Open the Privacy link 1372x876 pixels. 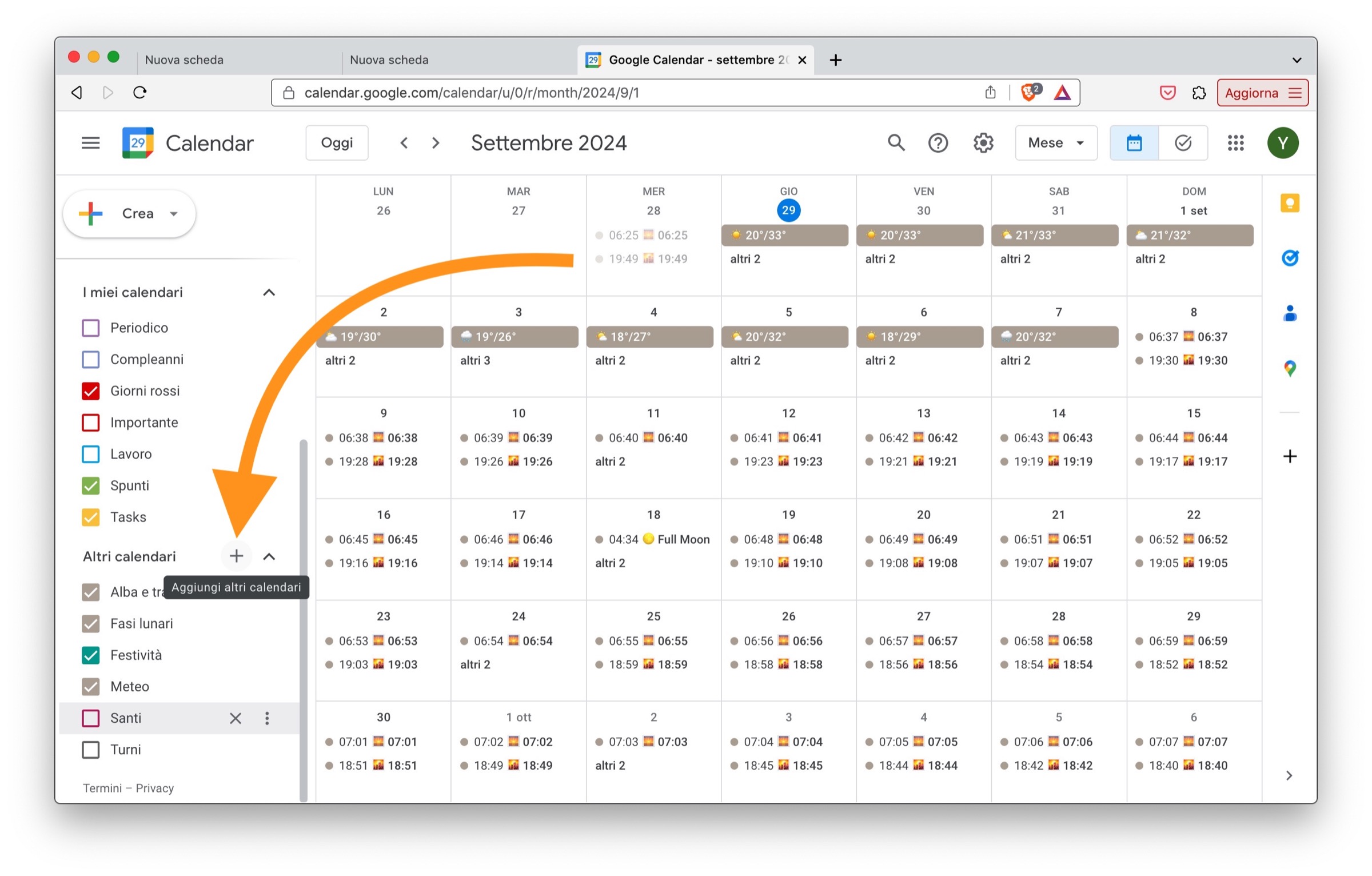point(154,788)
